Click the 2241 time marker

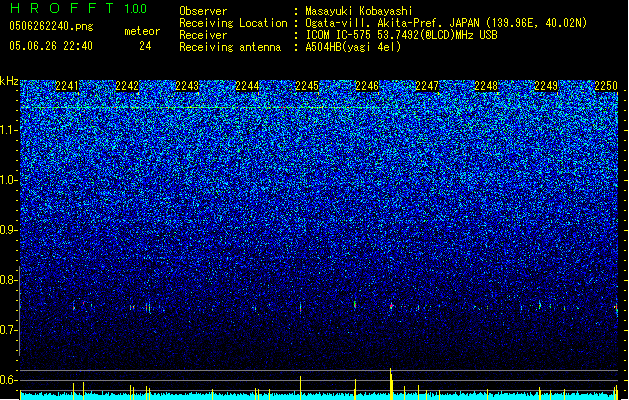click(x=67, y=86)
